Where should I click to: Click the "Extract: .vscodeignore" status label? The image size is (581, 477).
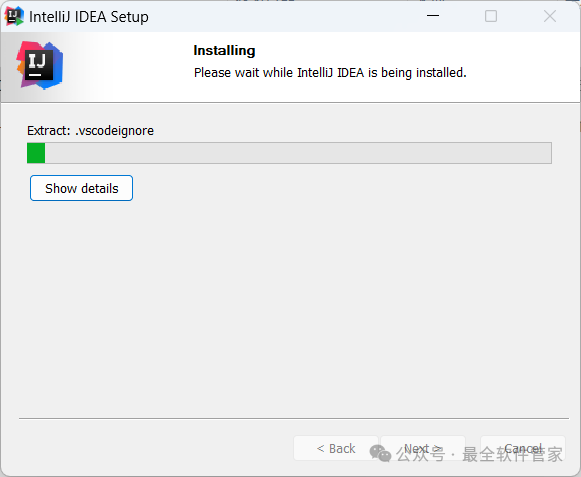90,131
